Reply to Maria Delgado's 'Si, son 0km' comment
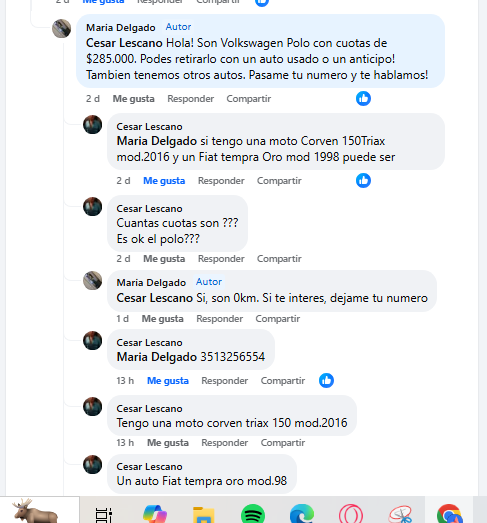Viewport: 487px width, 523px height. tap(219, 319)
